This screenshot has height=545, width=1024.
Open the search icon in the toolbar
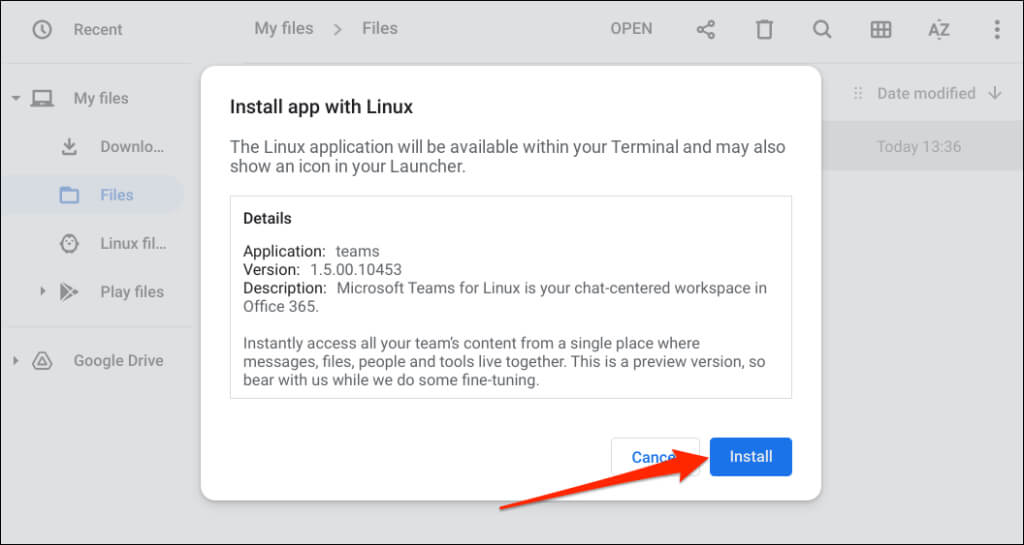822,30
